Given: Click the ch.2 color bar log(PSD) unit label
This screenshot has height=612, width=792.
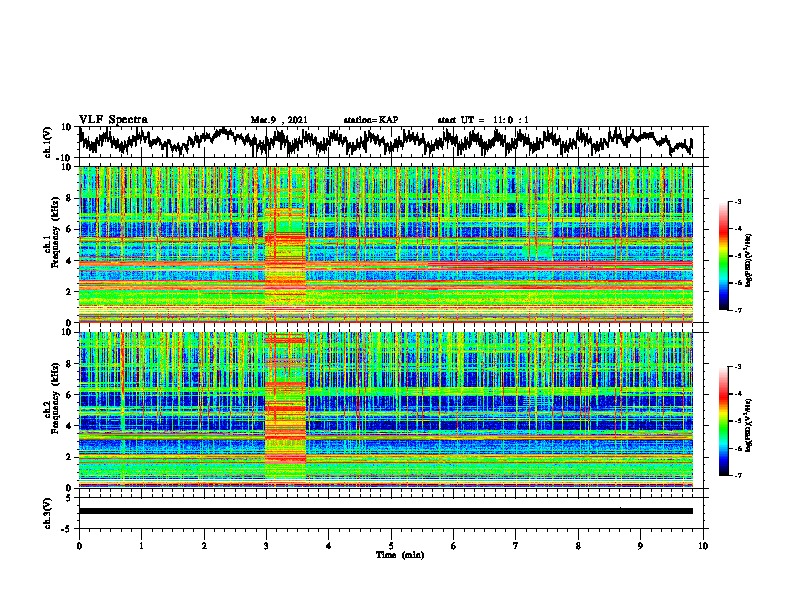Looking at the screenshot, I should 748,425.
